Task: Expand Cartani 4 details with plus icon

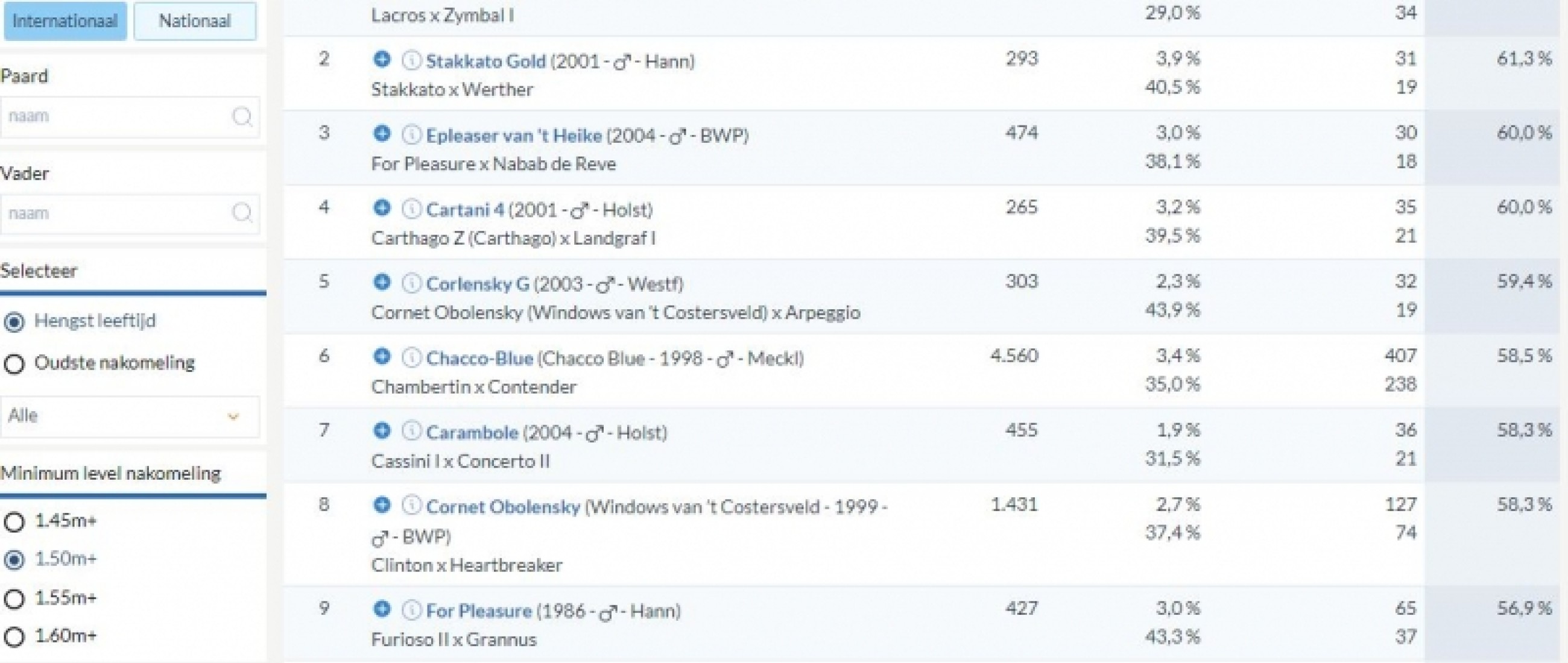Action: [382, 208]
